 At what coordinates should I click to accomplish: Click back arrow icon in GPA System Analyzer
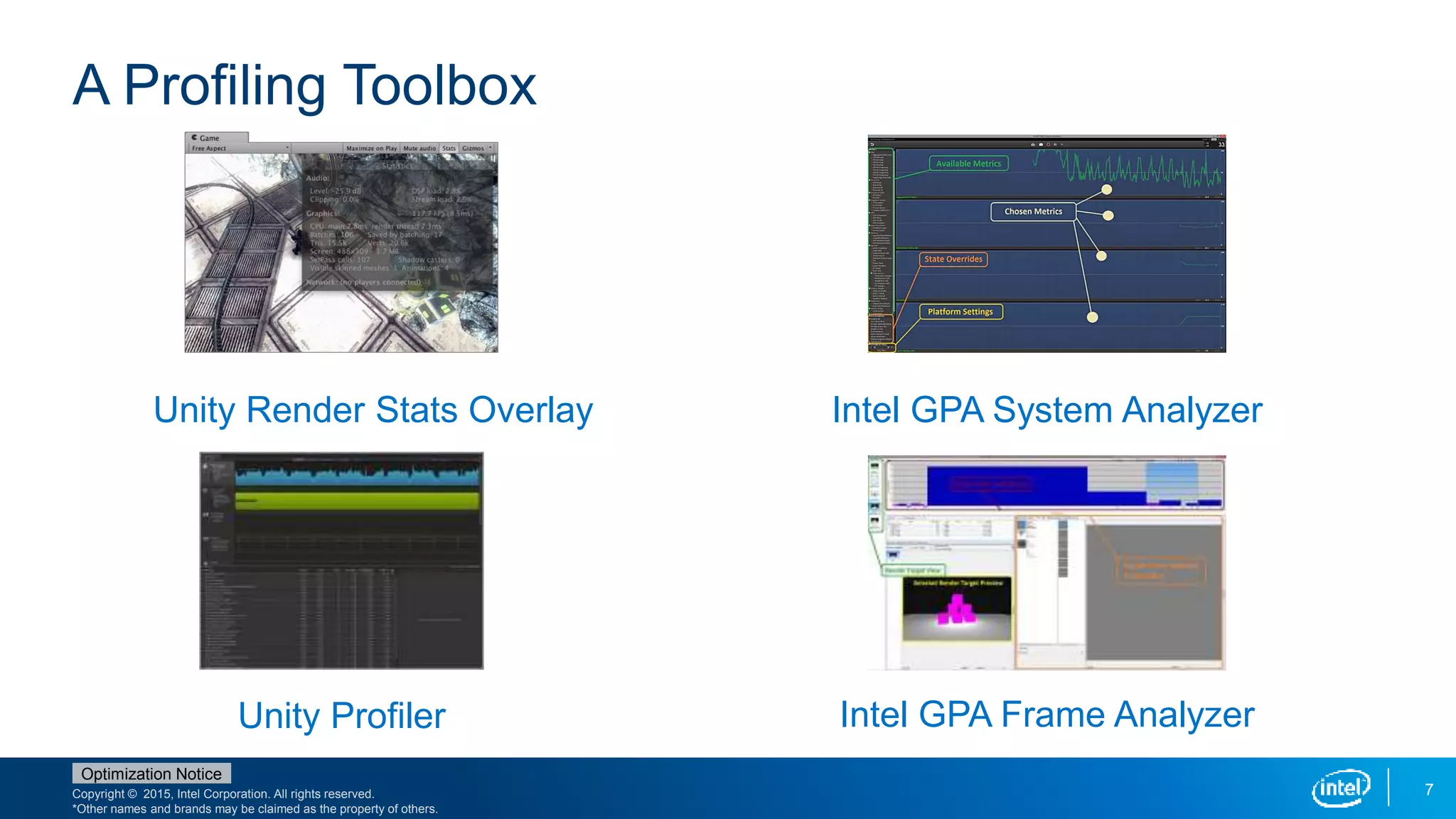click(872, 144)
